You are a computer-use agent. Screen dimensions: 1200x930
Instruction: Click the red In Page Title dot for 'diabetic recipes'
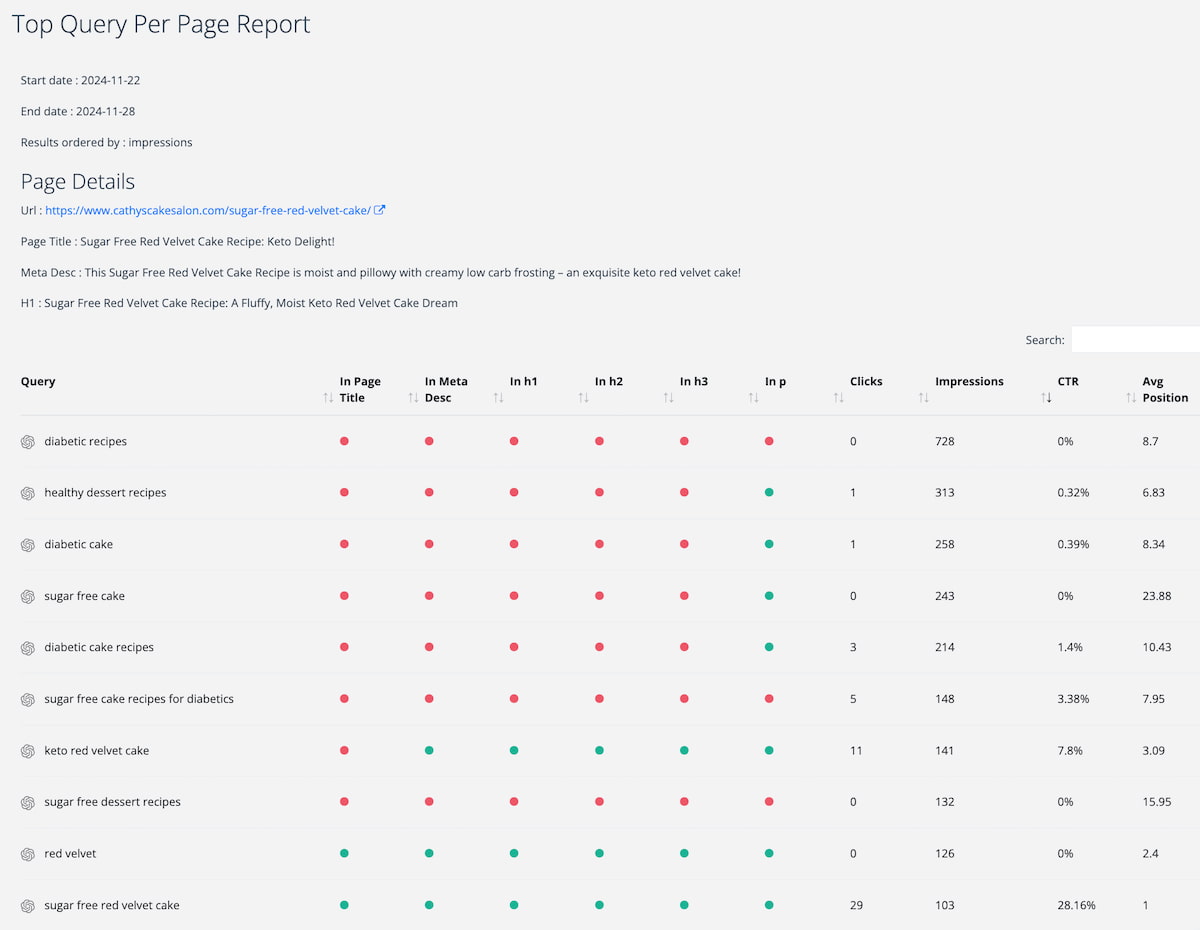pyautogui.click(x=344, y=441)
